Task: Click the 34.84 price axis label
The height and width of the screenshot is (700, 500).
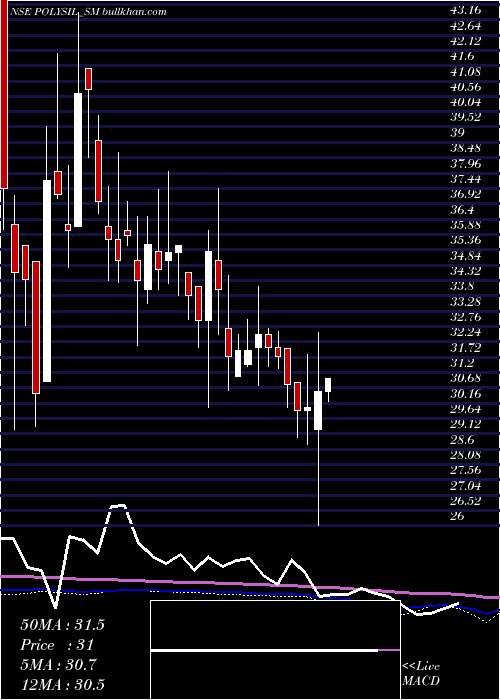Action: [467, 255]
